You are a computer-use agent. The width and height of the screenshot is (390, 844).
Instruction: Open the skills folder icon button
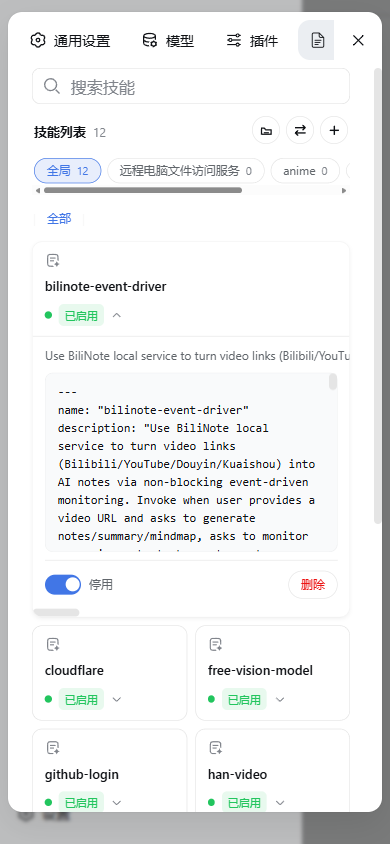tap(266, 130)
